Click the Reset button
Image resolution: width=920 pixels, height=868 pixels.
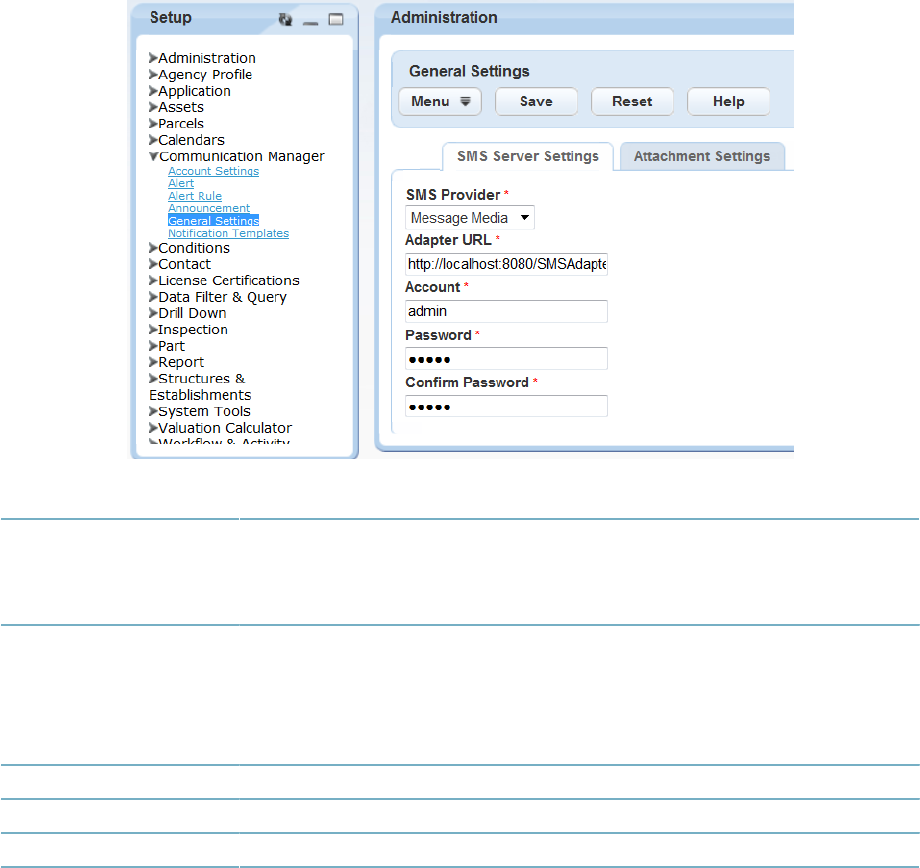click(632, 102)
